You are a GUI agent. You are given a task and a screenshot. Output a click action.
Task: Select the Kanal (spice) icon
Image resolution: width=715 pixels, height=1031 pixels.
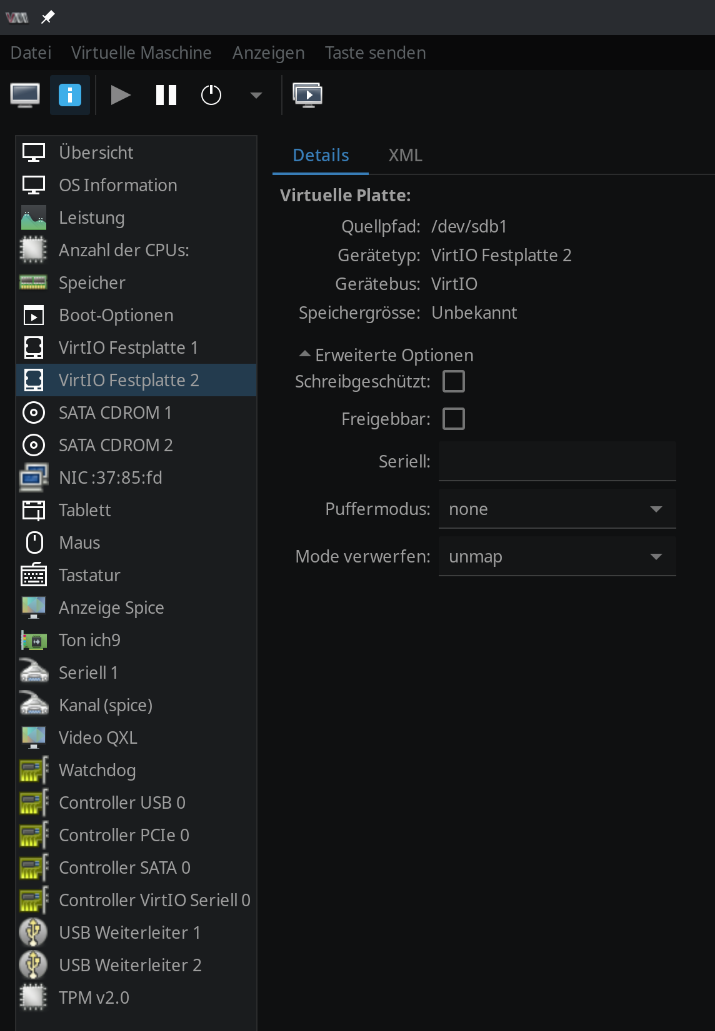click(34, 705)
